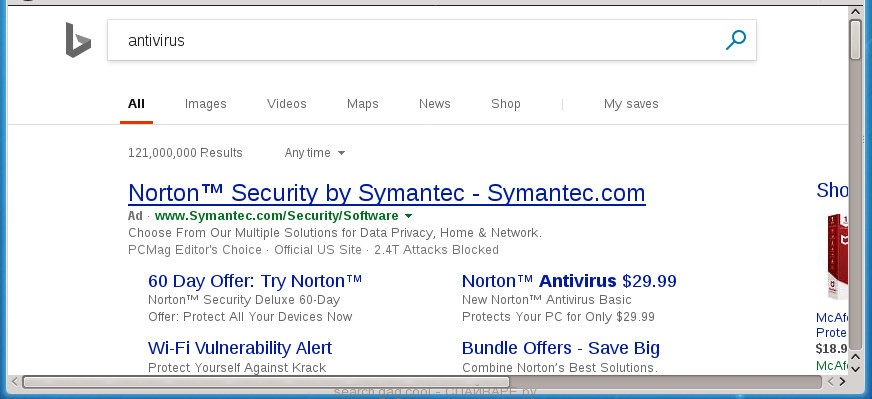Screen dimensions: 872x399
Task: Open the Maps tab
Action: tap(363, 104)
